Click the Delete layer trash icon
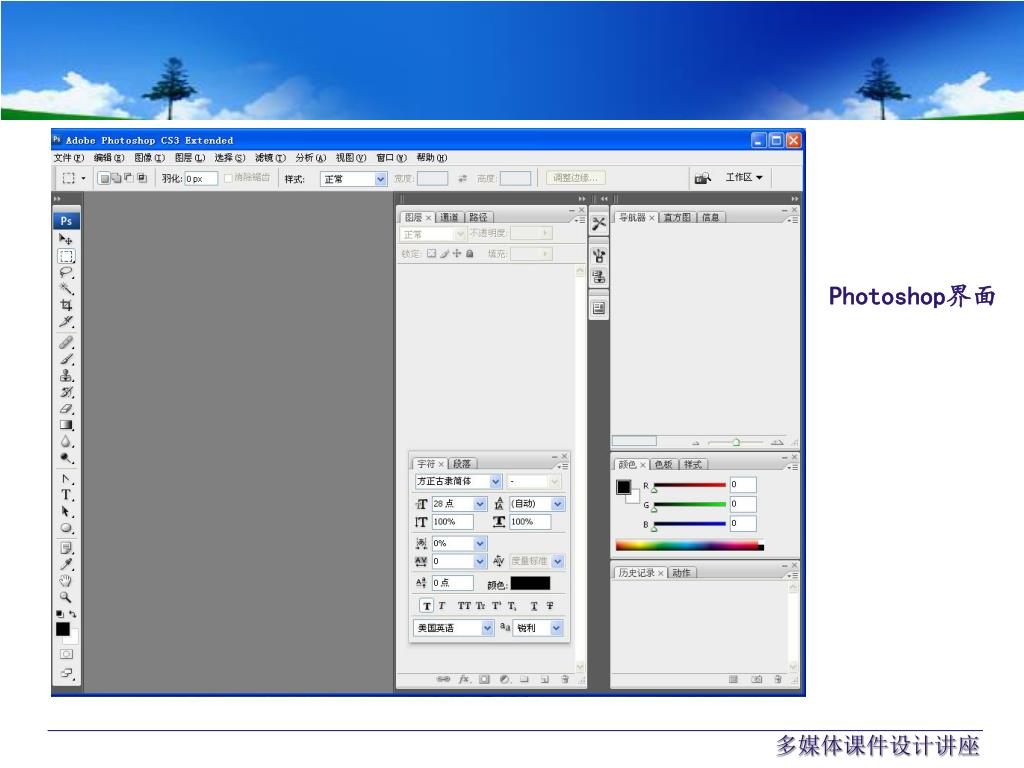The width and height of the screenshot is (1024, 768). pyautogui.click(x=565, y=679)
